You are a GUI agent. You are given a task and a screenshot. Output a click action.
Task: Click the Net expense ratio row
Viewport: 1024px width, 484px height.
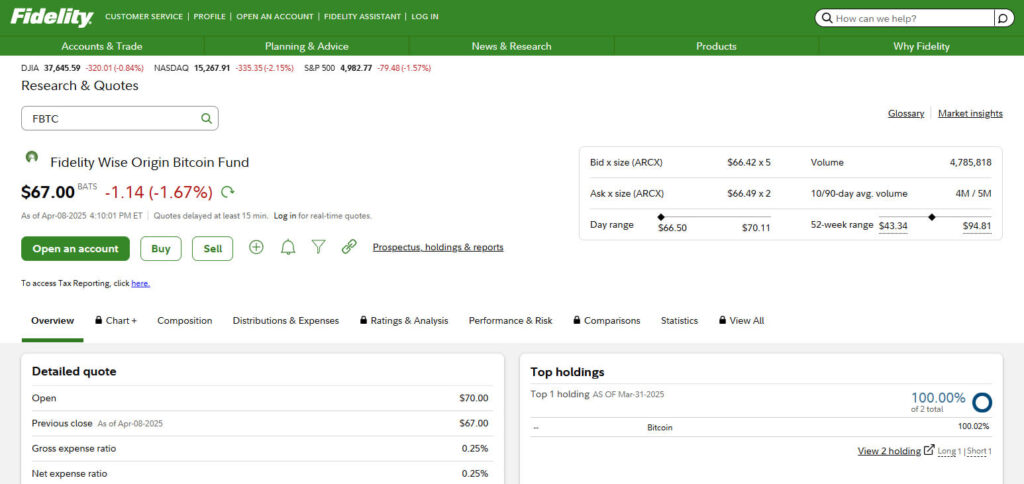pyautogui.click(x=260, y=474)
